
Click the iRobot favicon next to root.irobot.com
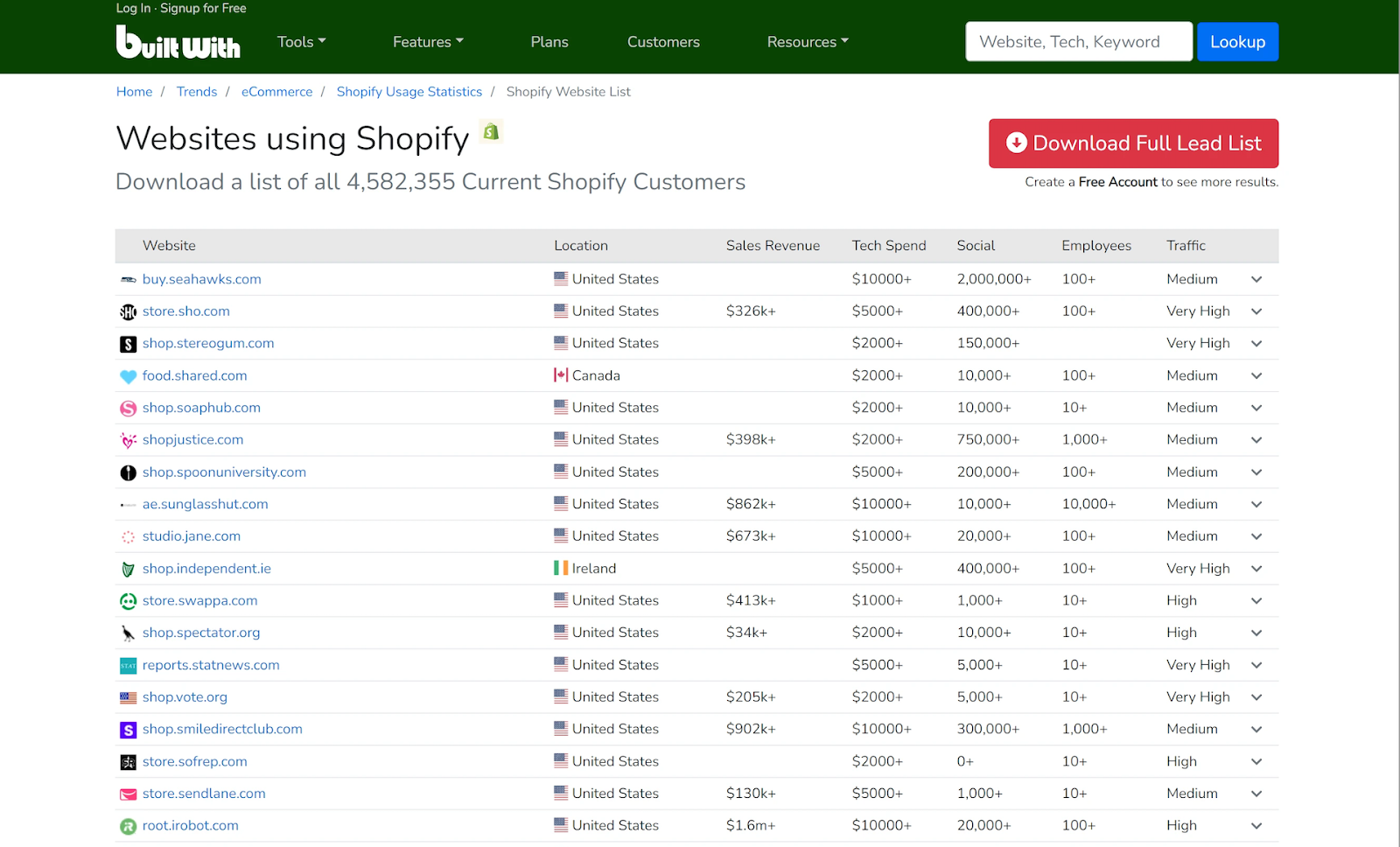pos(128,825)
